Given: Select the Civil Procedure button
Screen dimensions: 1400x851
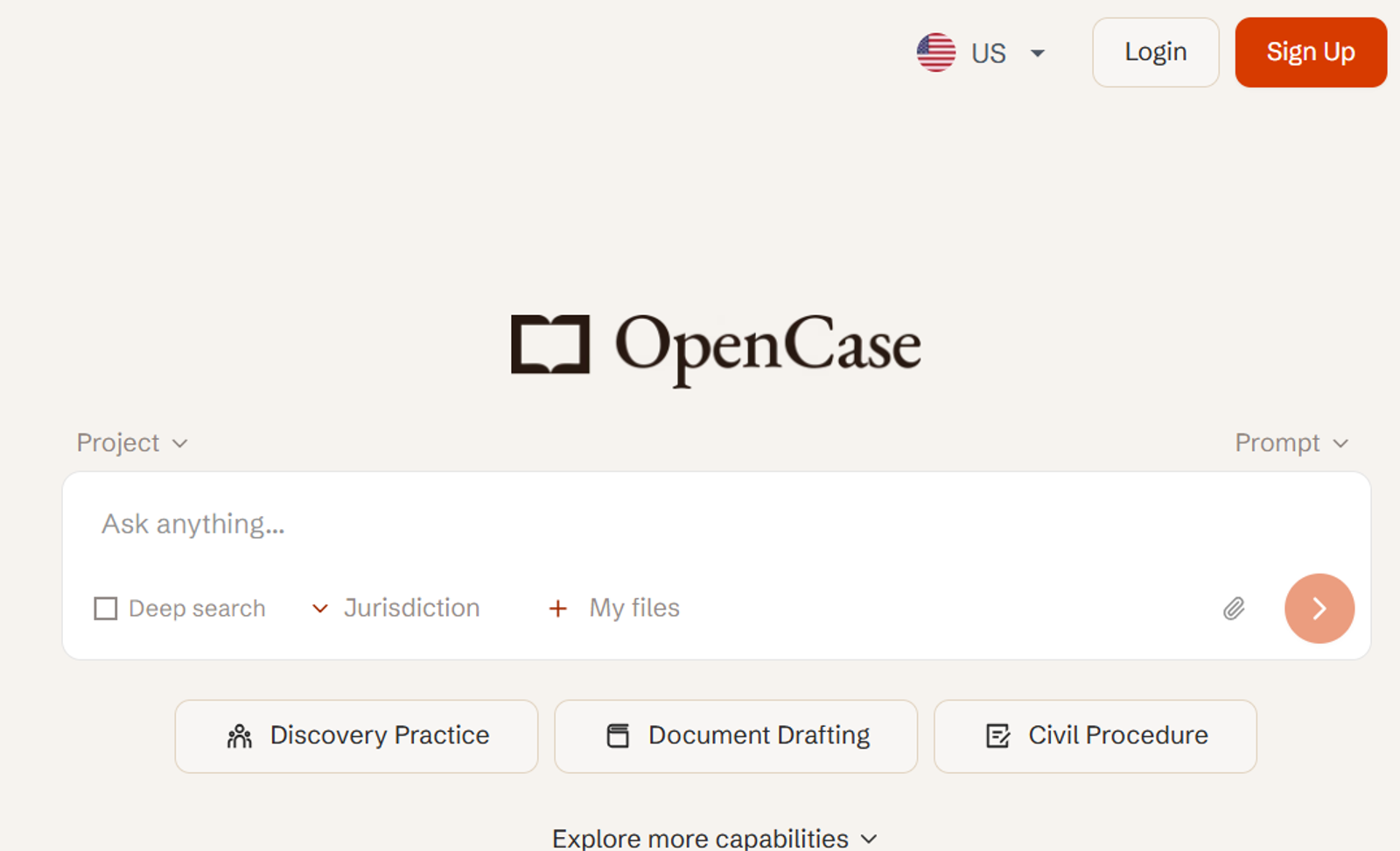Looking at the screenshot, I should click(1095, 736).
